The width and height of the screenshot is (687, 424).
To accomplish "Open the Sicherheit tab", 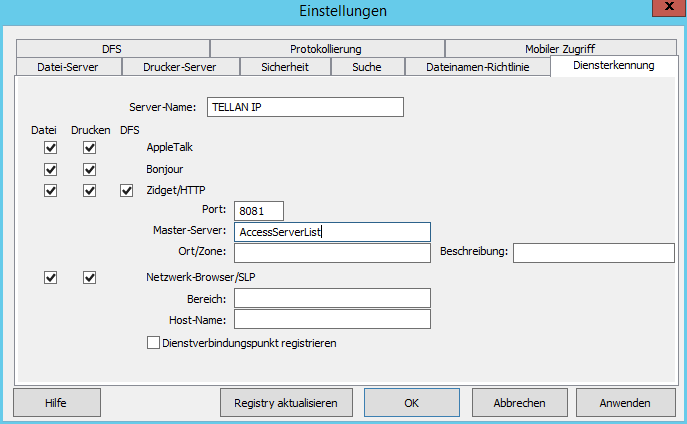I will 285,67.
